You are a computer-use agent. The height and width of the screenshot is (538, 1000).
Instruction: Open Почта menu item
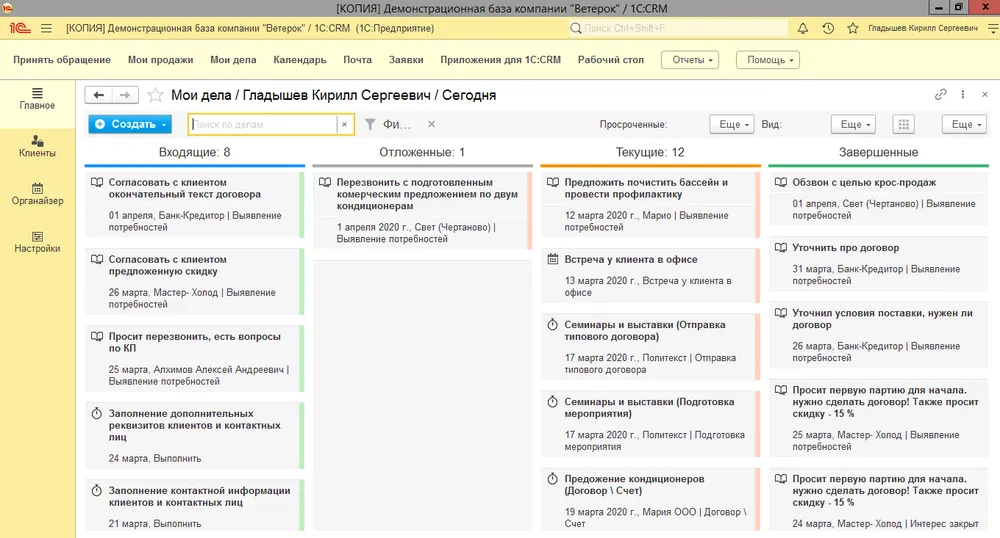357,60
